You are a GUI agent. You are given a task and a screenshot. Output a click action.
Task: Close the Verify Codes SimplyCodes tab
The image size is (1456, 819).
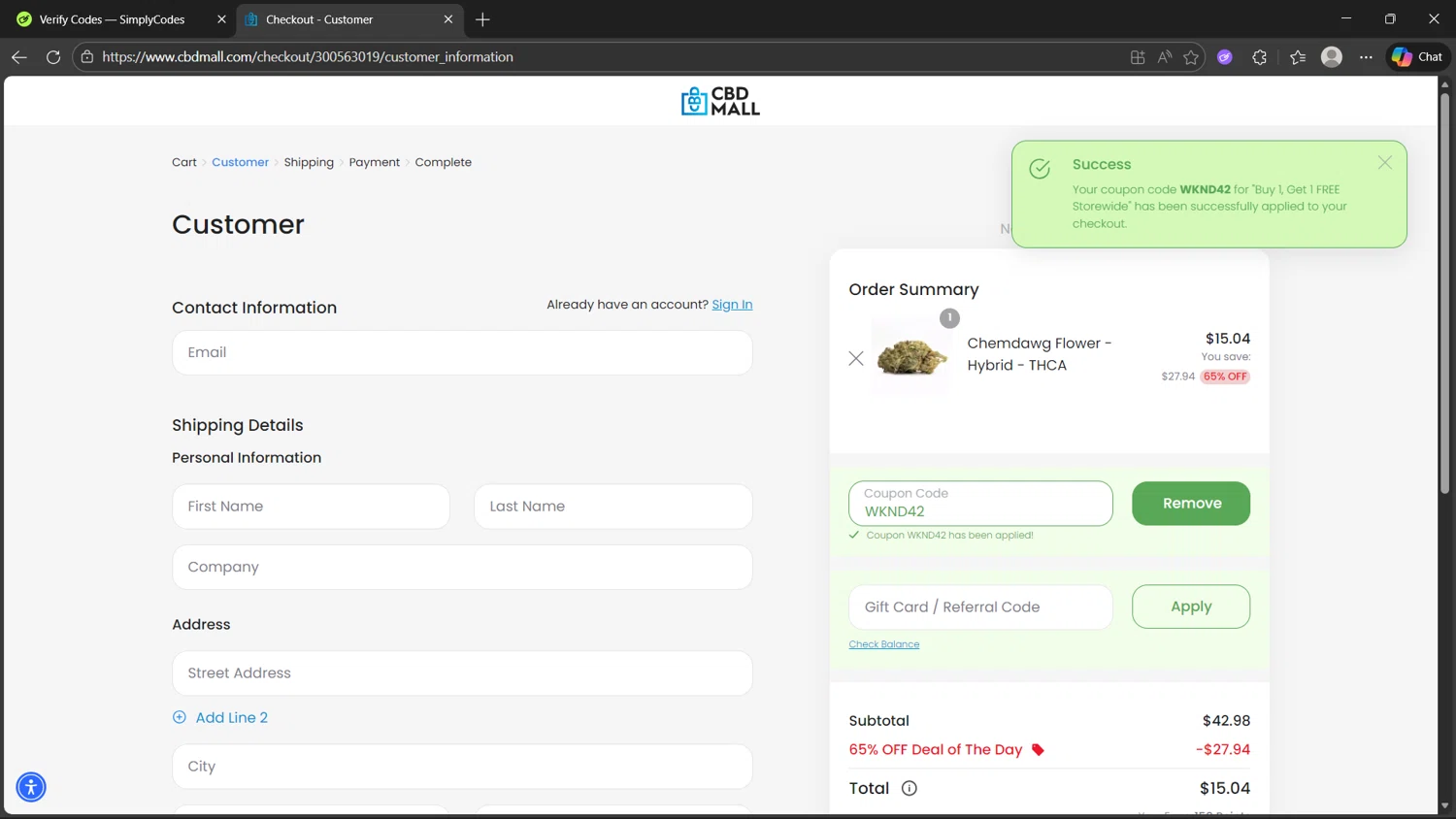pyautogui.click(x=221, y=19)
